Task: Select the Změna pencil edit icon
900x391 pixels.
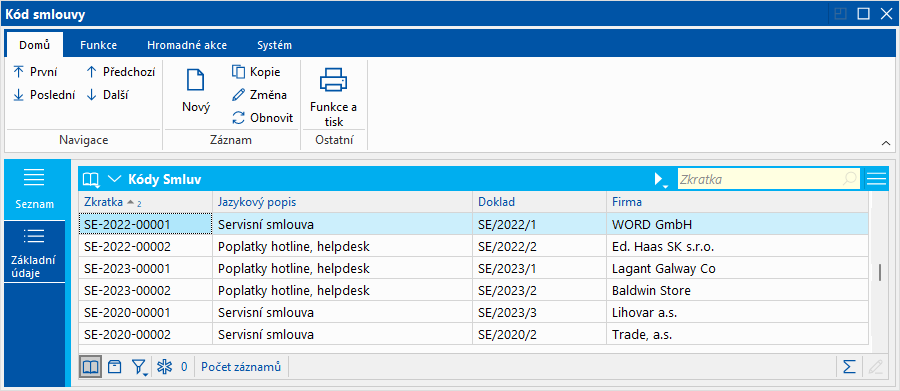Action: pyautogui.click(x=238, y=95)
